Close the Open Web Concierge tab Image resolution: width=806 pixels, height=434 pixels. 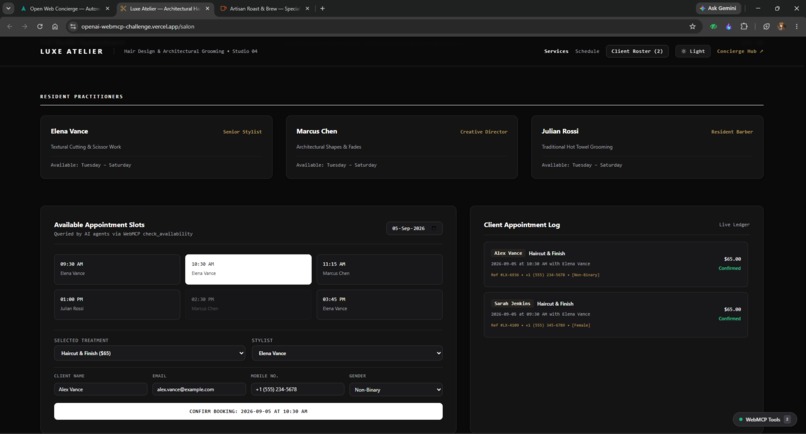(107, 8)
